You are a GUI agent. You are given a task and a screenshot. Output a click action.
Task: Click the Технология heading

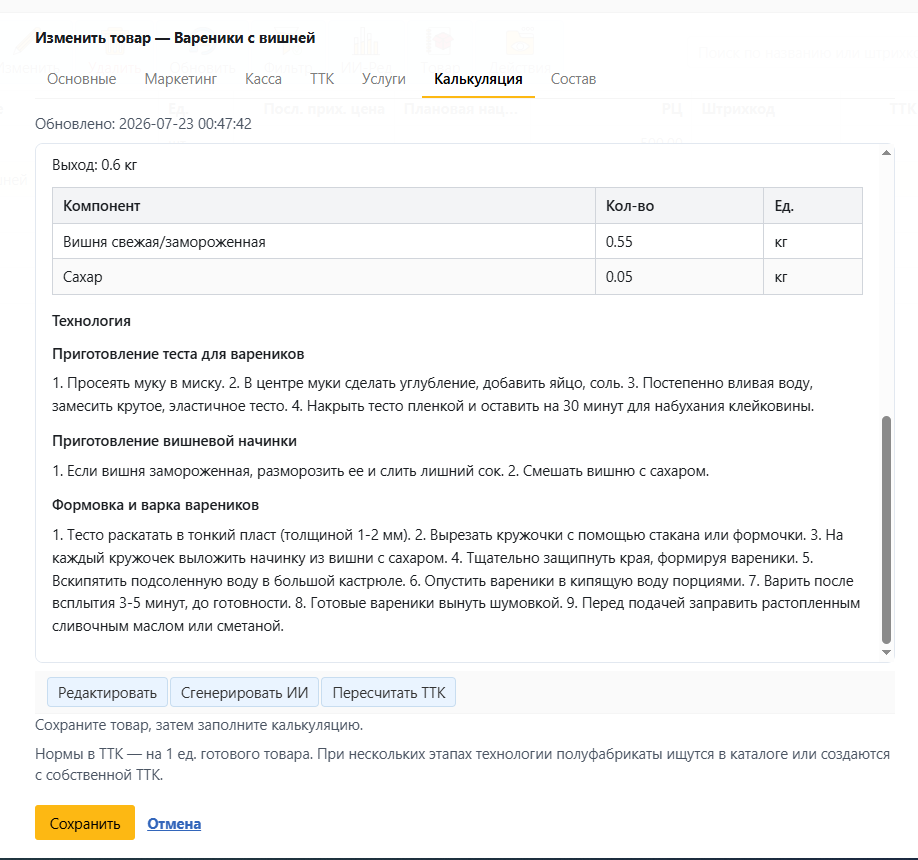[91, 321]
